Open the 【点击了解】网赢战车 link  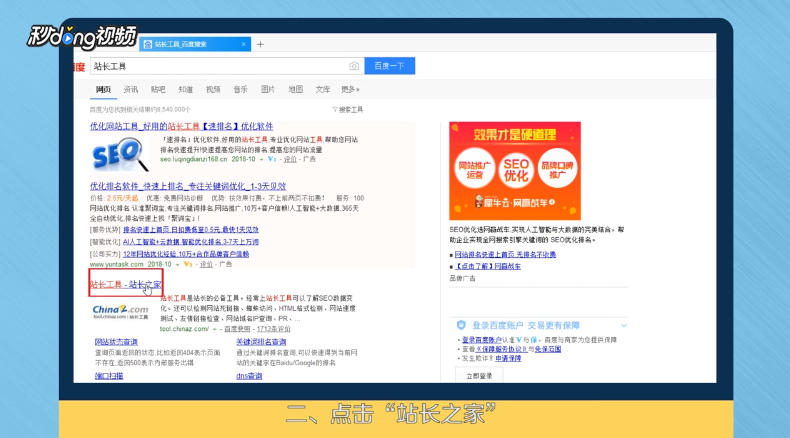coord(488,266)
